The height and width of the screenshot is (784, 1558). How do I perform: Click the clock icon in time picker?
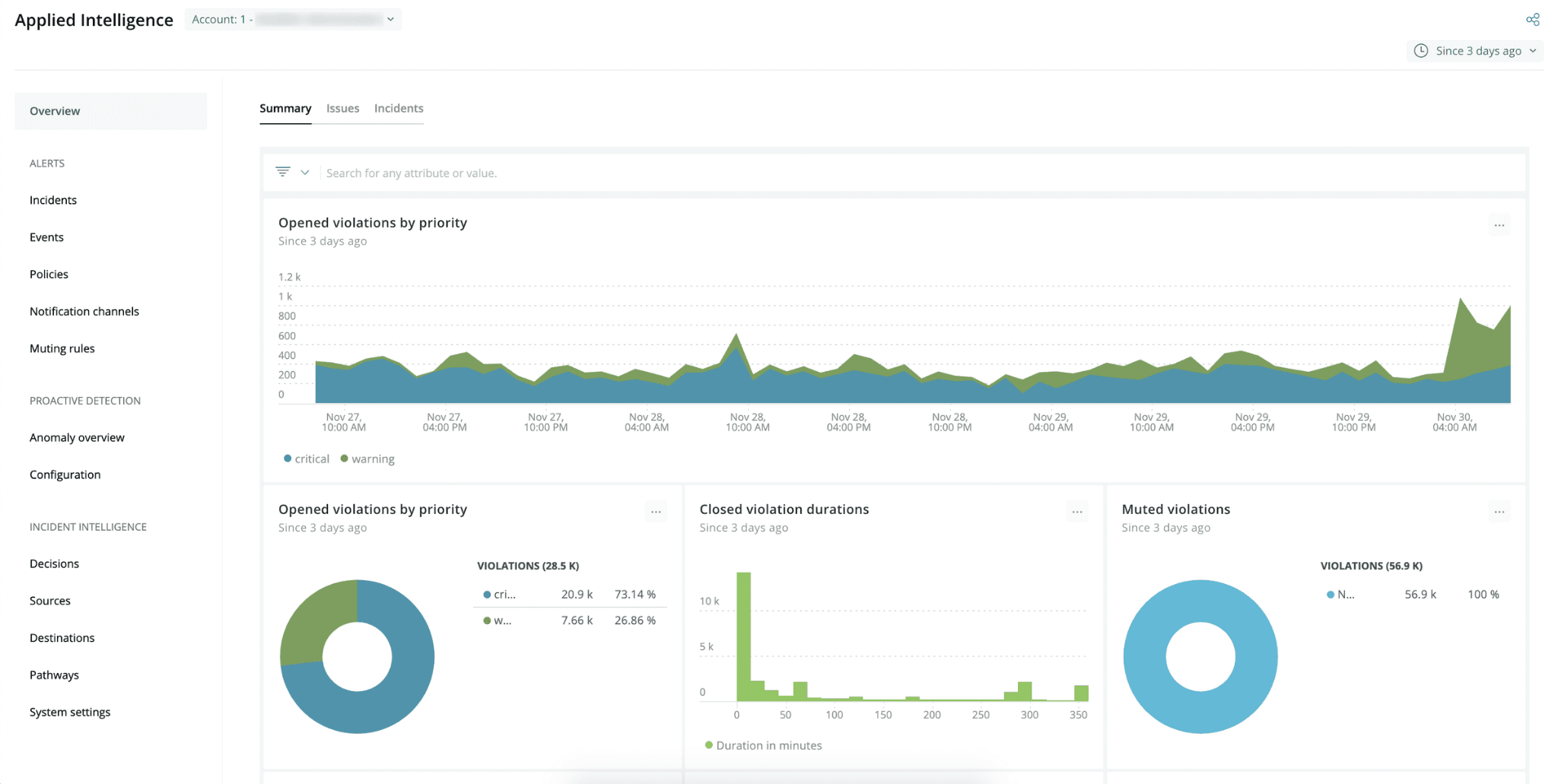pyautogui.click(x=1420, y=51)
